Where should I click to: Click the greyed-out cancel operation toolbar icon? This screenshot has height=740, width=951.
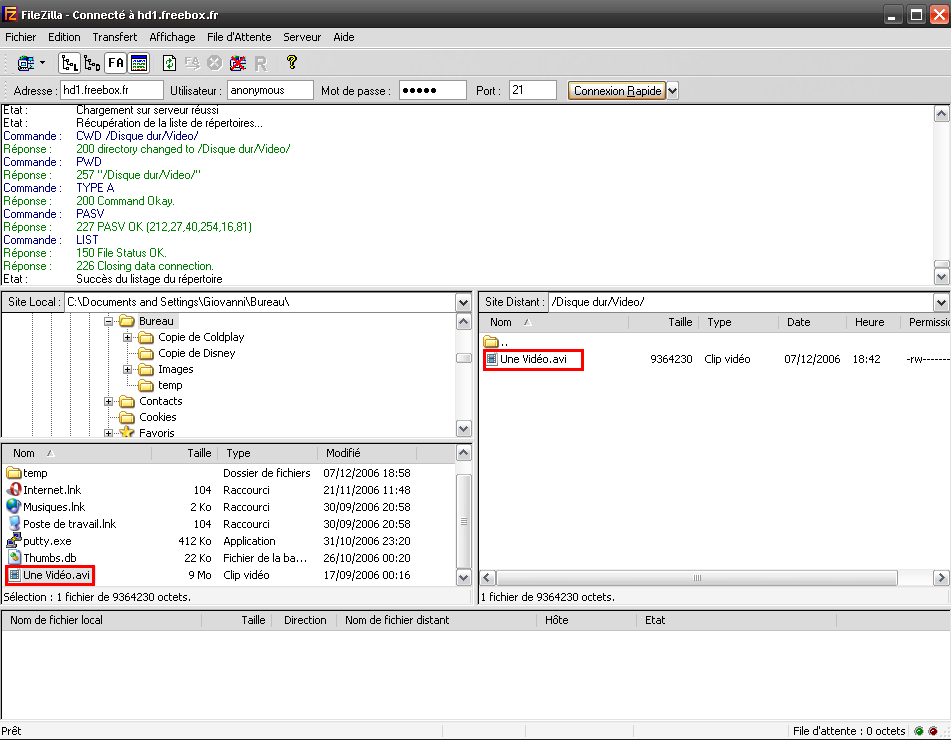(x=215, y=62)
